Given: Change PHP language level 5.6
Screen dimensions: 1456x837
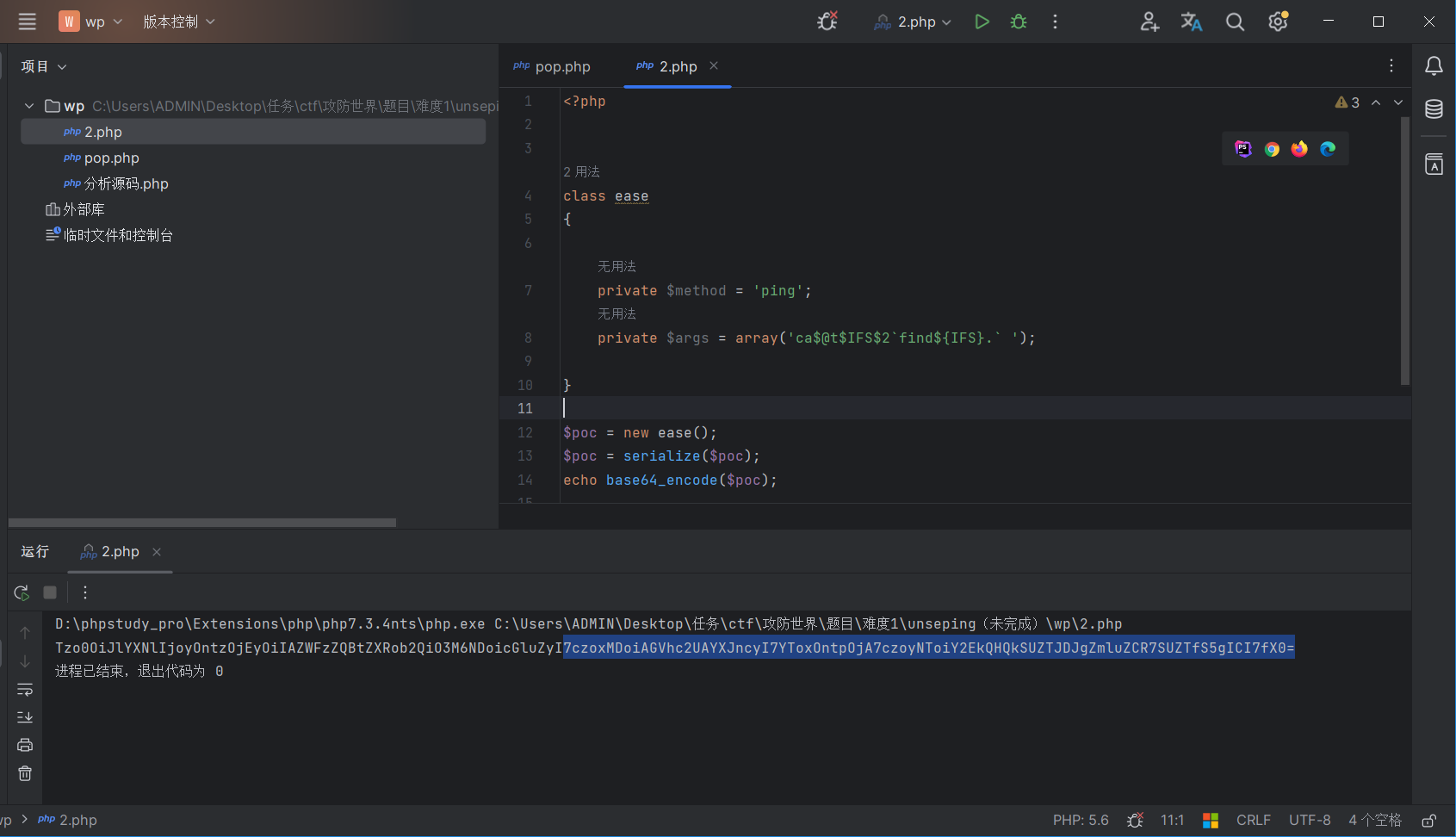Looking at the screenshot, I should point(1081,820).
